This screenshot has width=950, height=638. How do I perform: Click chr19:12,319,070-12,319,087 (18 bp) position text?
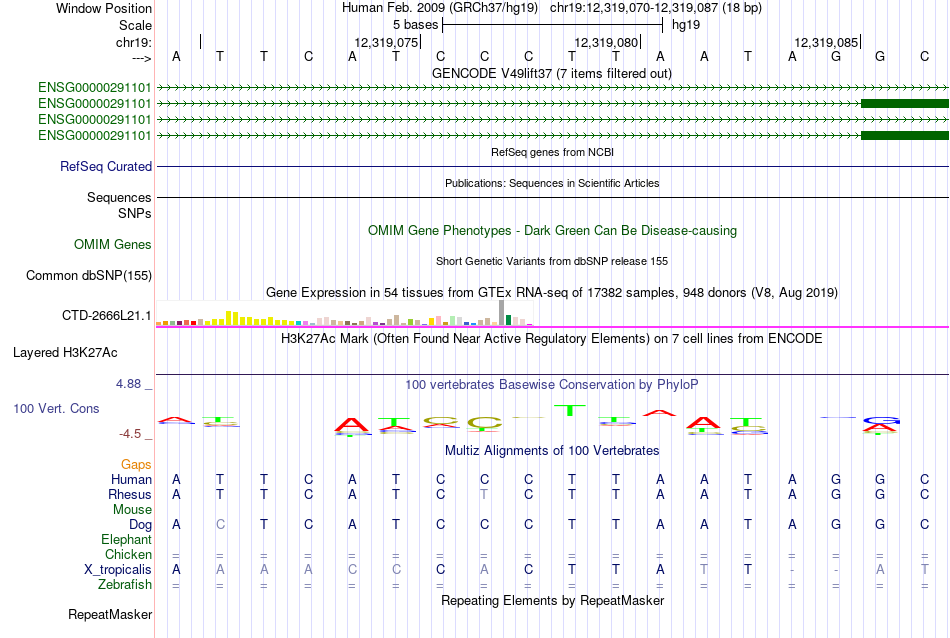click(656, 8)
